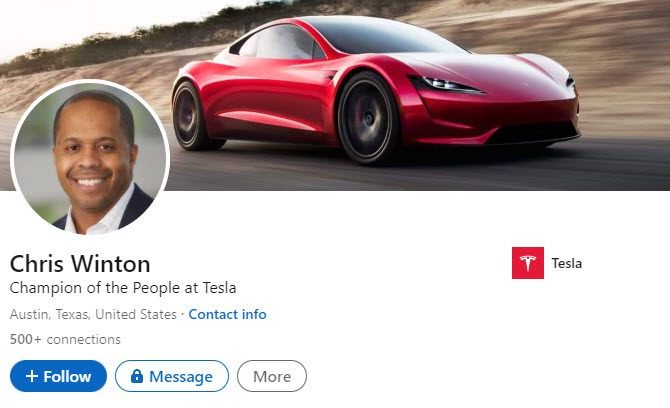View the circular profile photo
The width and height of the screenshot is (670, 408).
tap(90, 158)
